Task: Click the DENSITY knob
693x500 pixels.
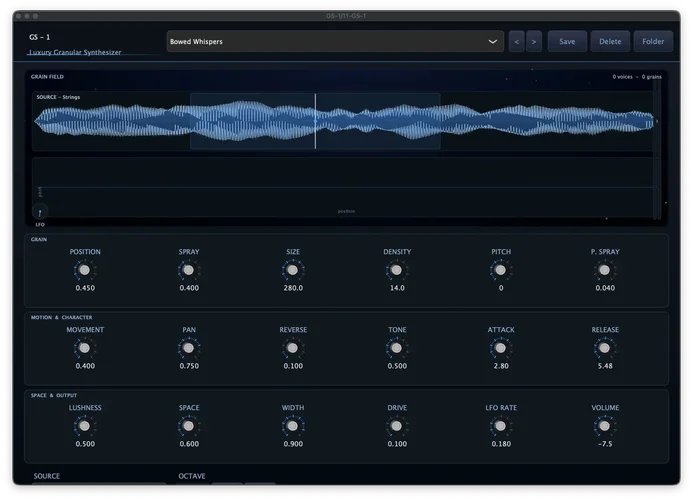Action: (396, 270)
